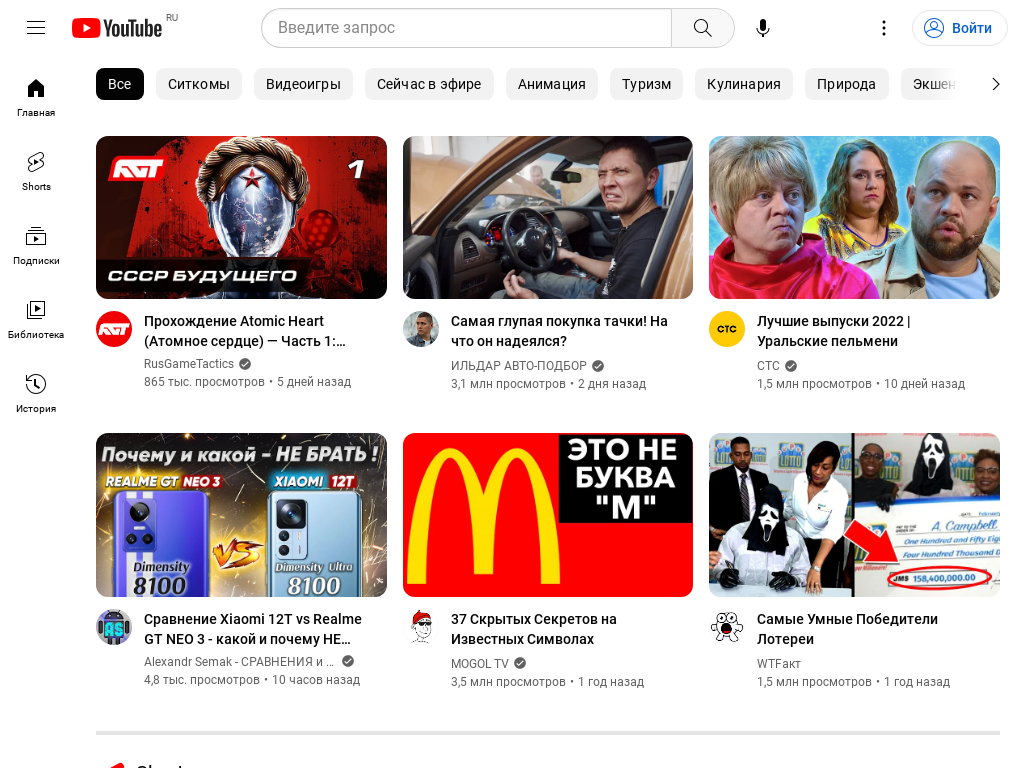
Task: Click the text 3,5 млн просмотров
Action: (508, 682)
